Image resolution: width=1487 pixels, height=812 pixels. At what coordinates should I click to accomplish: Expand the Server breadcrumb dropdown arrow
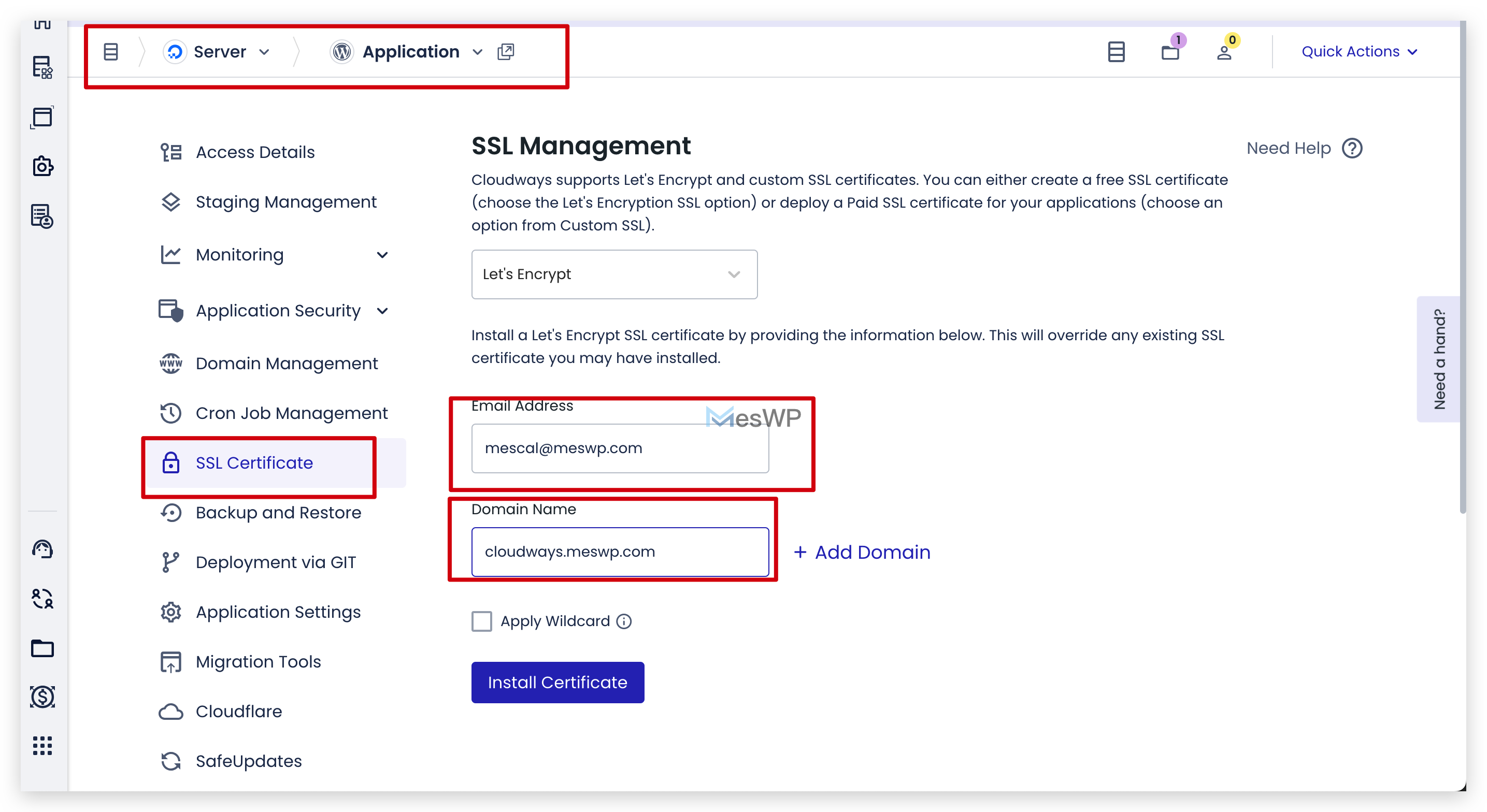coord(264,52)
